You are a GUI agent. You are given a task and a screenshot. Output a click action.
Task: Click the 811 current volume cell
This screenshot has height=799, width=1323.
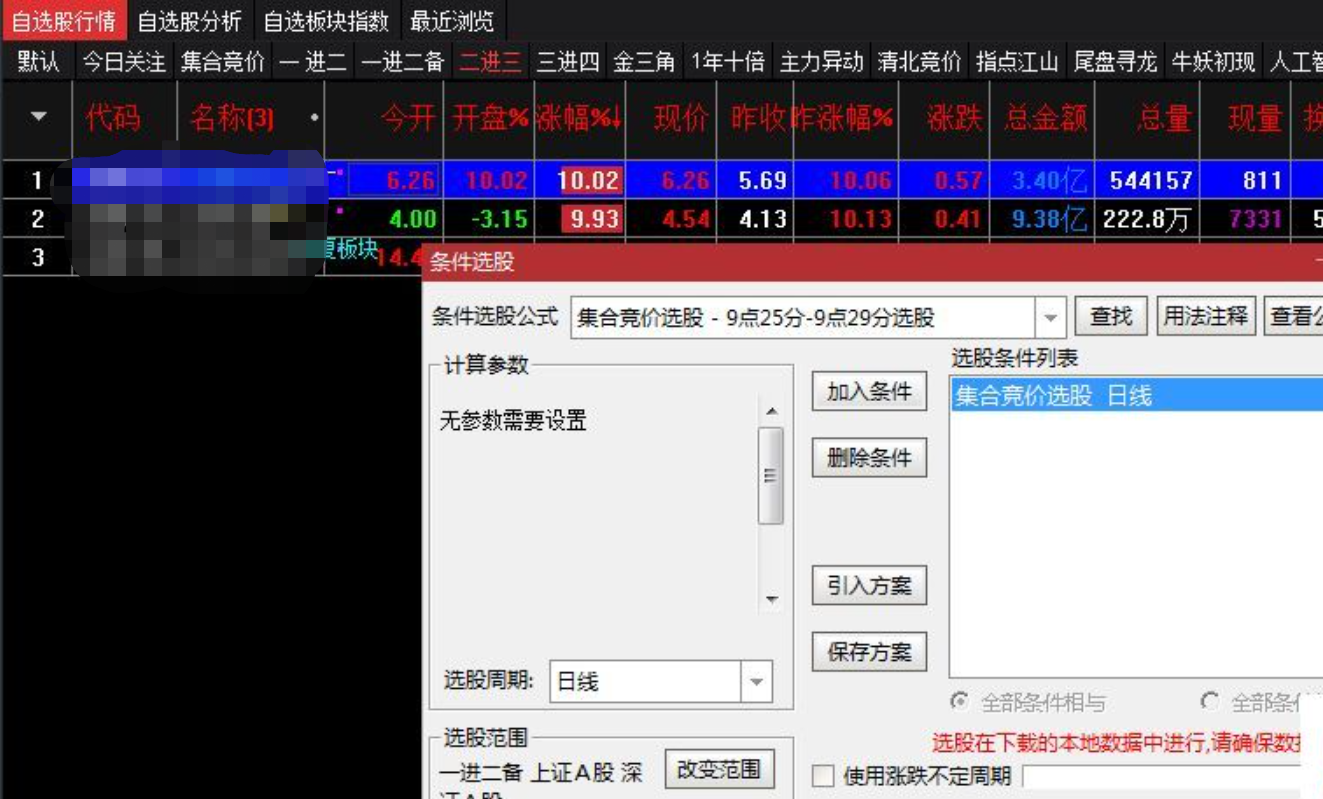pos(1262,181)
